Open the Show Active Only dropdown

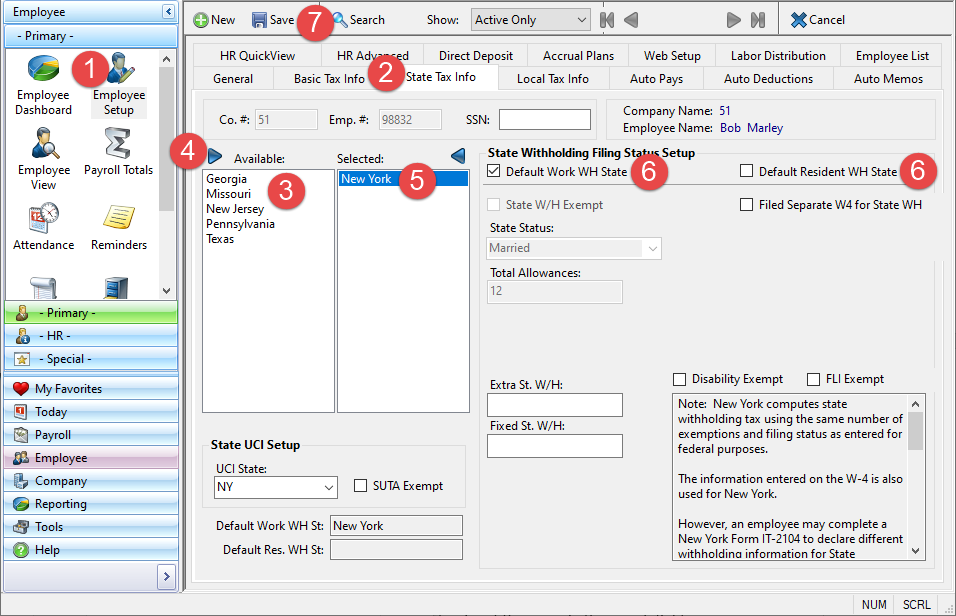click(x=530, y=20)
